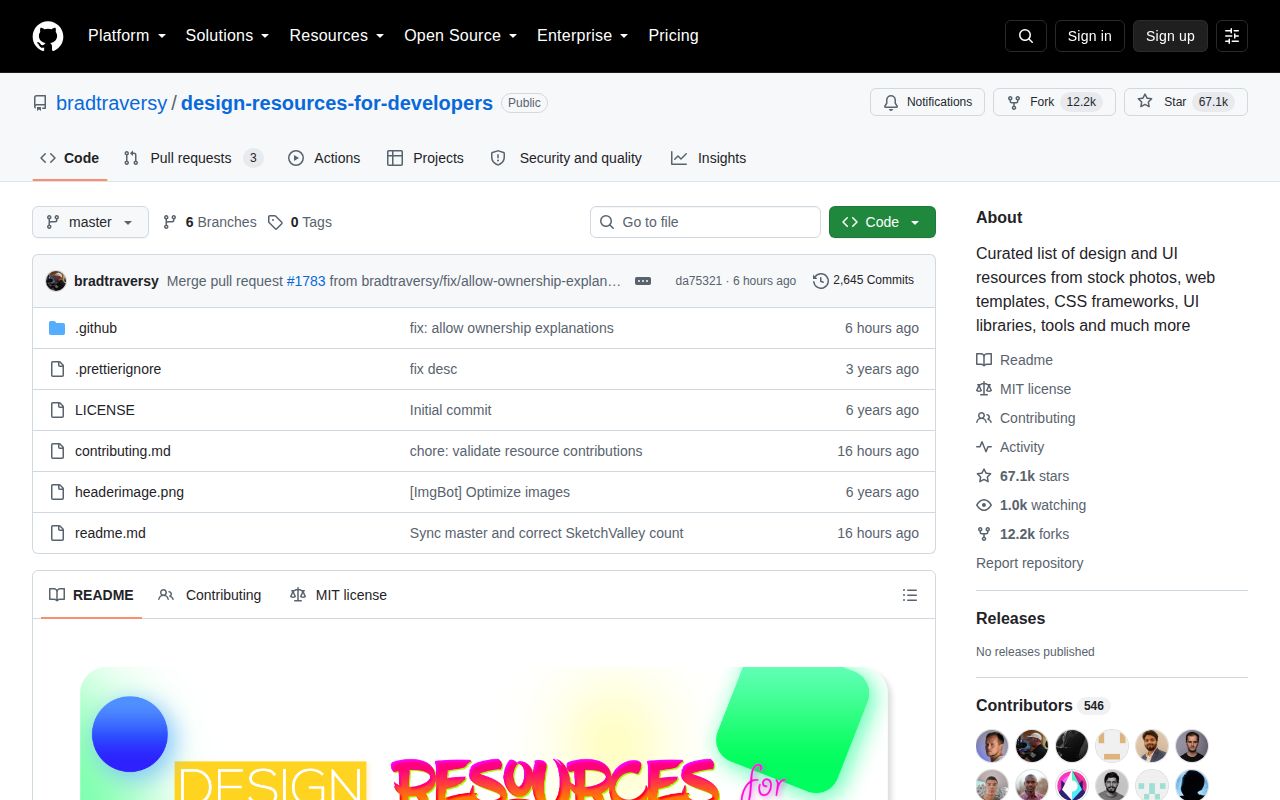The image size is (1280, 800).
Task: Click the commit details ellipsis icon
Action: tap(643, 281)
